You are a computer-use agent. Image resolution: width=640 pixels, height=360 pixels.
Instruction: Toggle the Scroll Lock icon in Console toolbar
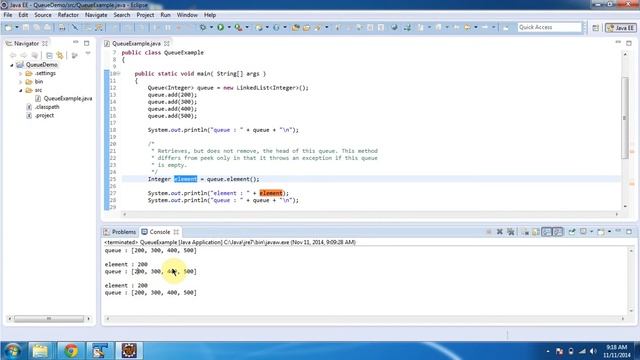[536, 232]
